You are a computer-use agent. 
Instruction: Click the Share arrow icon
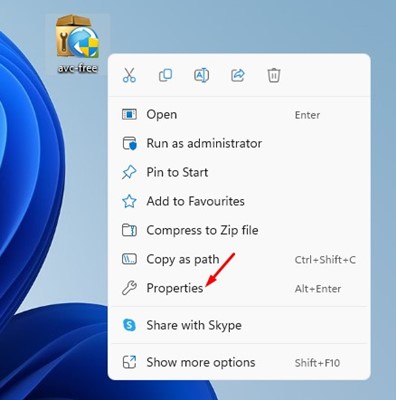point(238,75)
